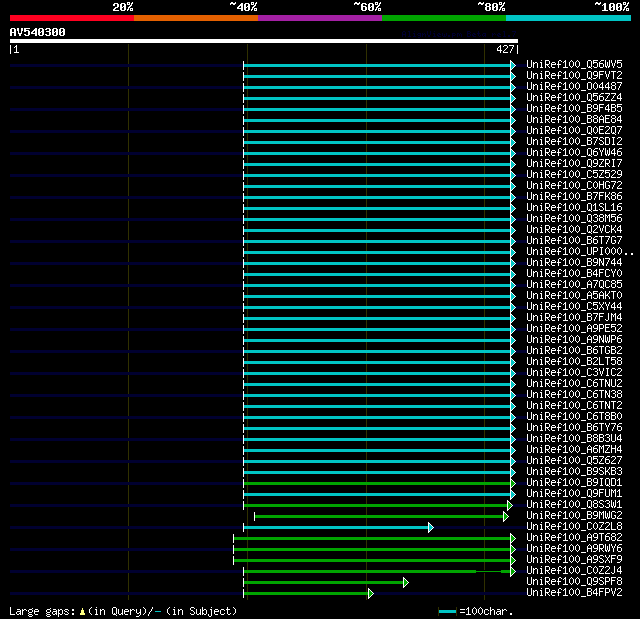The image size is (640, 619).
Task: Select UniRef100_Q0E2Q7 in hit list
Action: point(574,131)
